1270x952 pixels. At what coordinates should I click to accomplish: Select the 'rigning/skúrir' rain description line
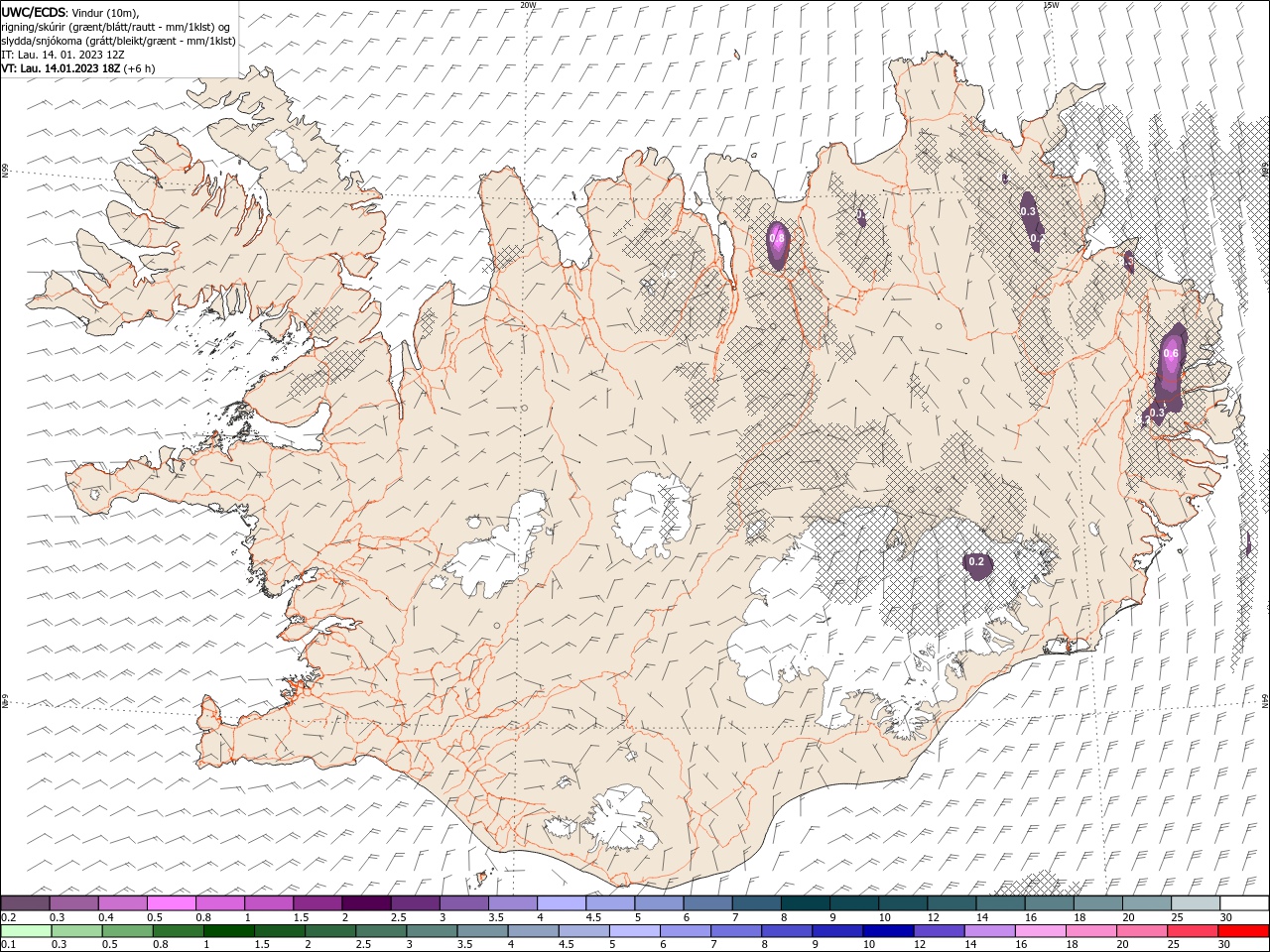tap(116, 27)
